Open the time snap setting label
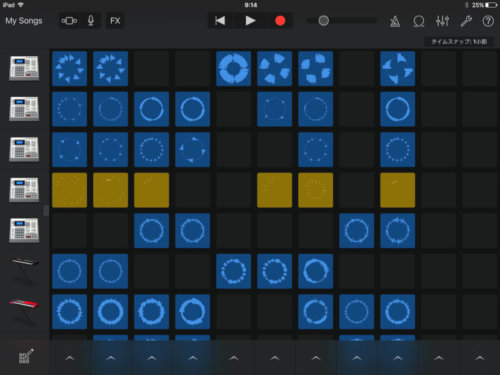 (x=459, y=42)
